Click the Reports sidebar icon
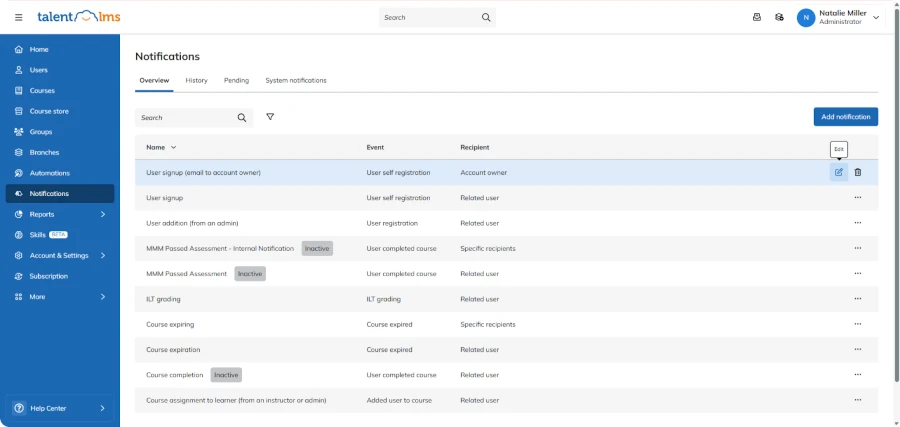Screen dimensions: 900x427 [18, 215]
